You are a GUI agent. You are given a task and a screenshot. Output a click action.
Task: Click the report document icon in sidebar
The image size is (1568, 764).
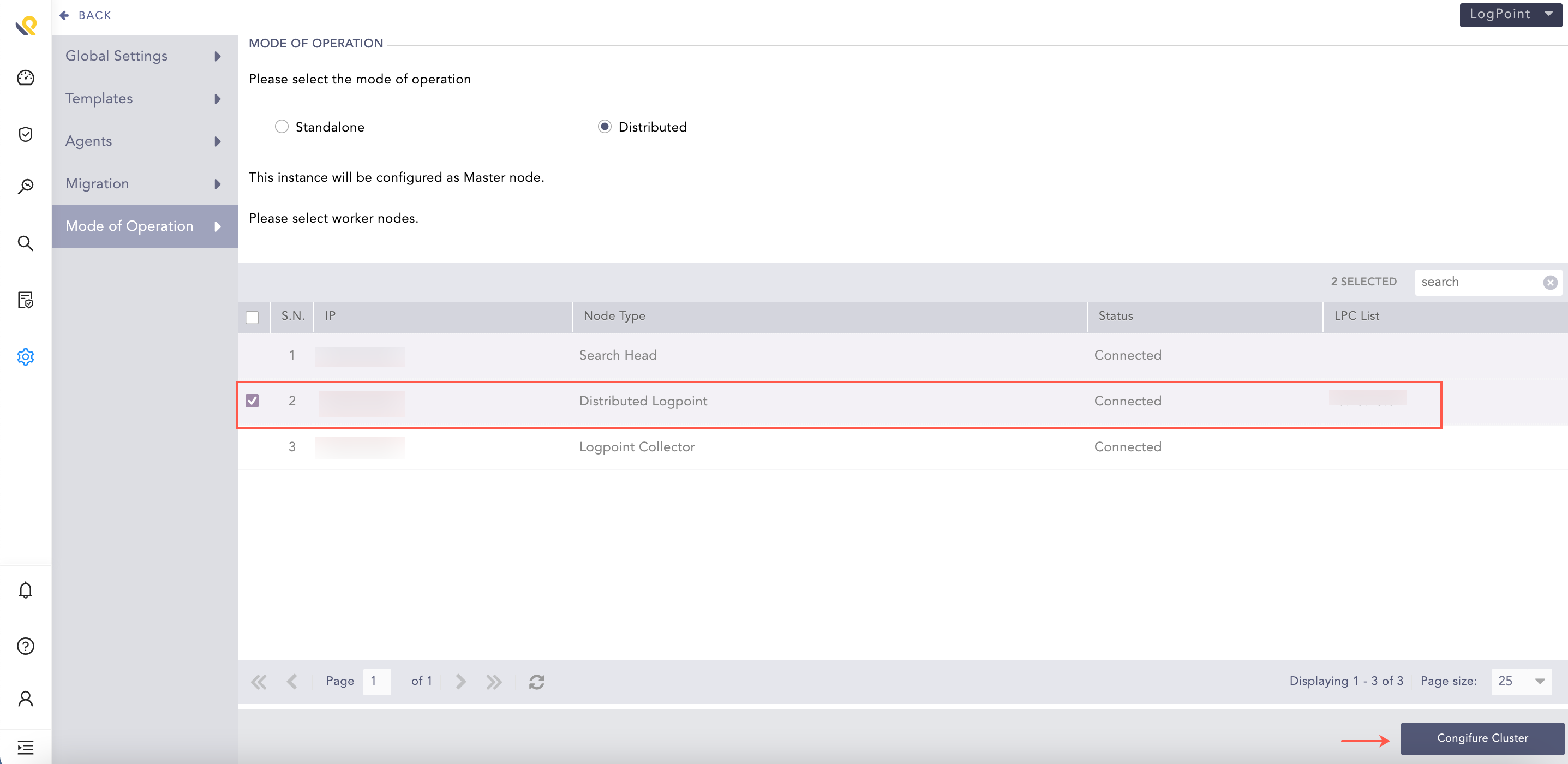26,300
